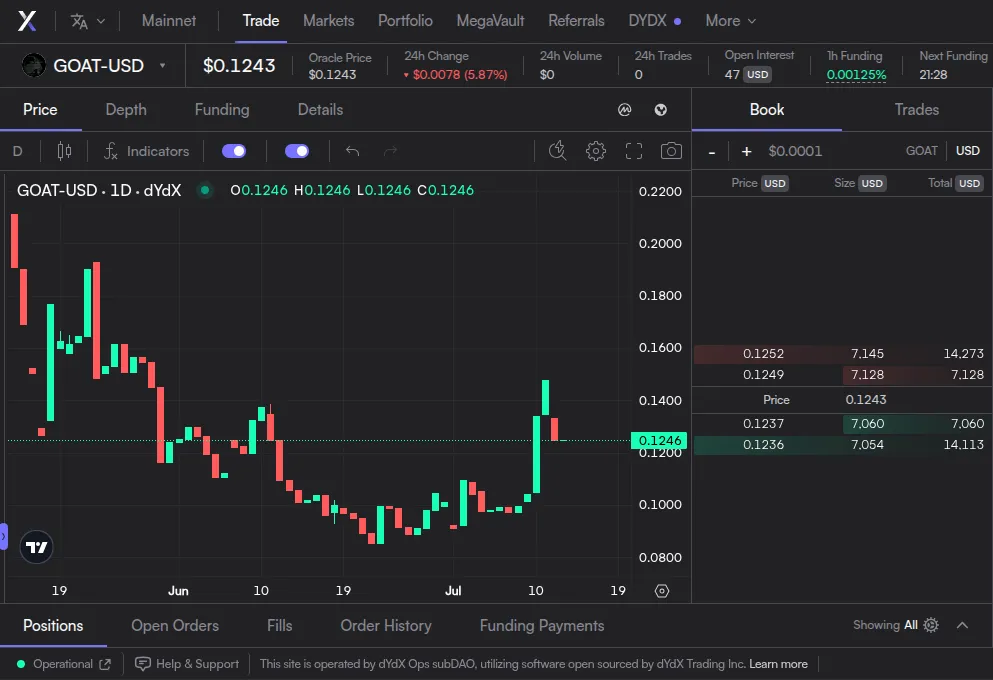This screenshot has height=680, width=993.
Task: Open the DYDX token page
Action: pos(654,21)
